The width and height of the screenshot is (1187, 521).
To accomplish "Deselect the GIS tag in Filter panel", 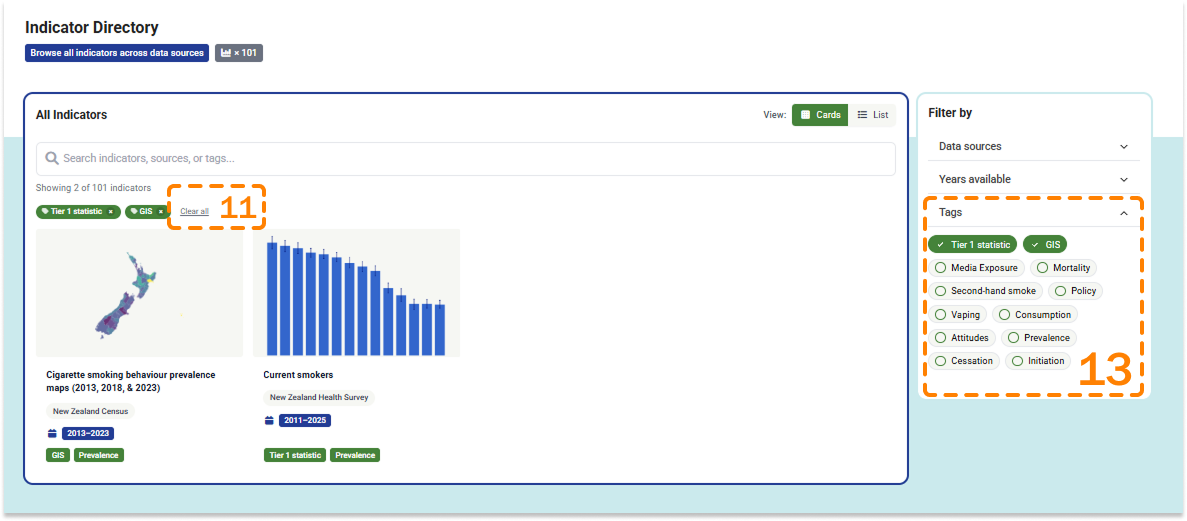I will click(x=1045, y=244).
